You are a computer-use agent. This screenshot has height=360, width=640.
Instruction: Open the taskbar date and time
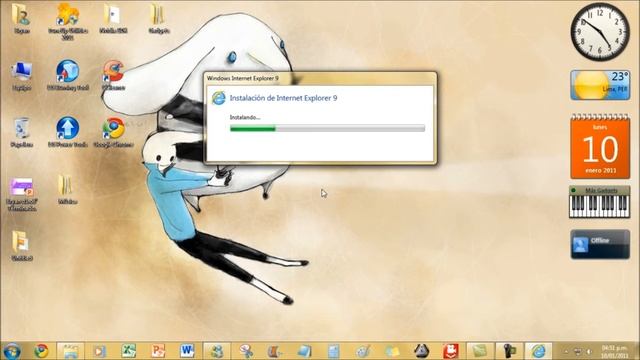[x=614, y=351]
